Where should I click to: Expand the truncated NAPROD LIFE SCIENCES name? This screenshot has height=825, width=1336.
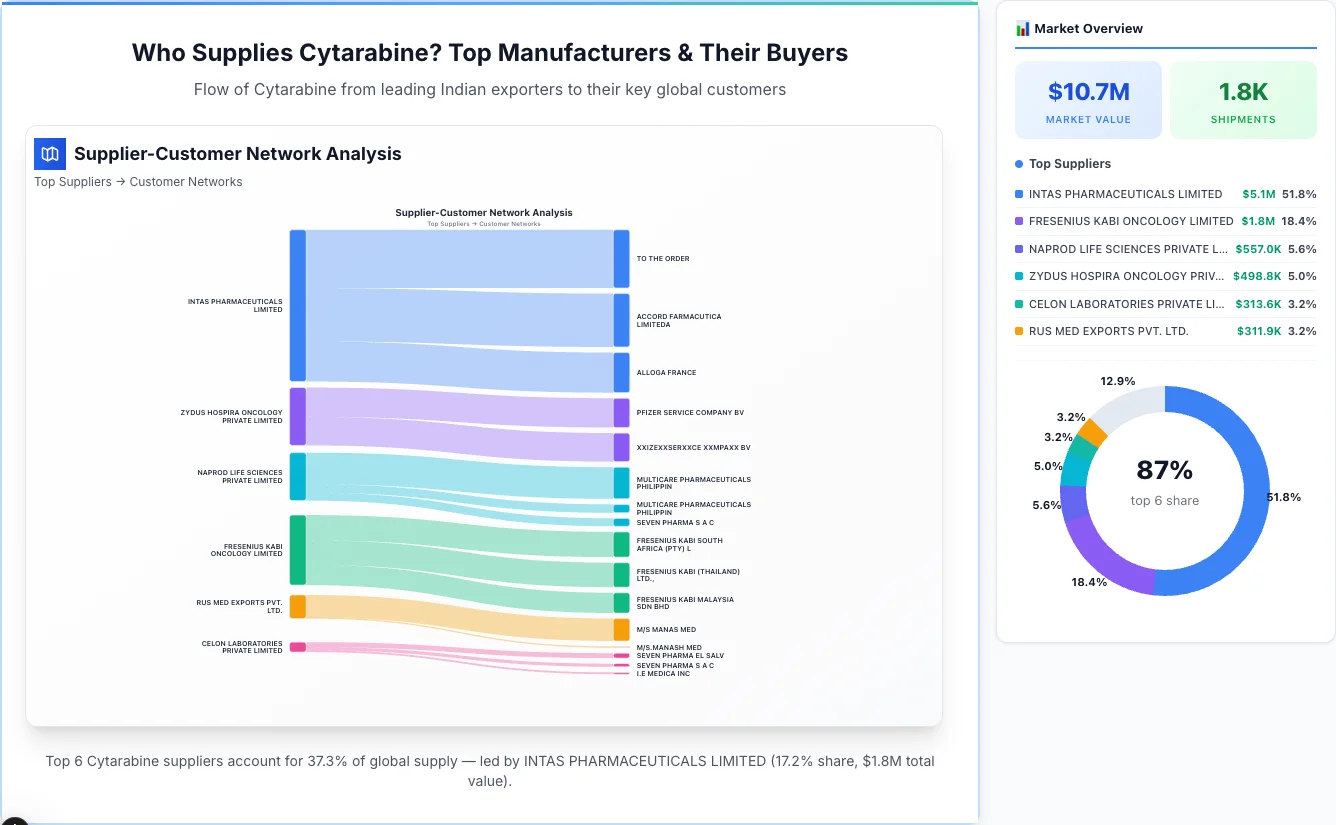pos(1121,249)
